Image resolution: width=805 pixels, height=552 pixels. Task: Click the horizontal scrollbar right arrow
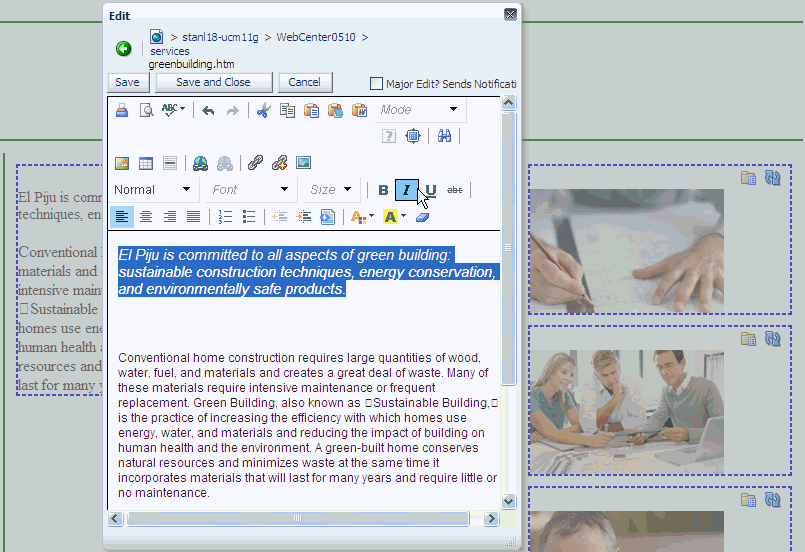[491, 519]
